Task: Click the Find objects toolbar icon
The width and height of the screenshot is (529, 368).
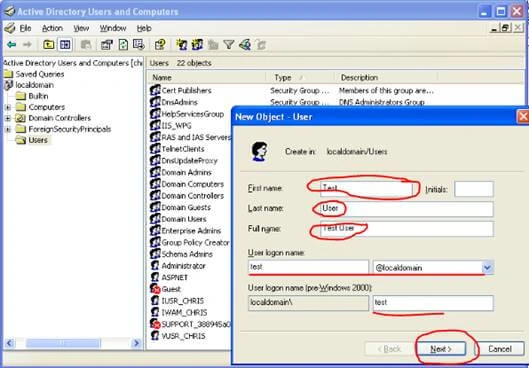Action: (245, 45)
